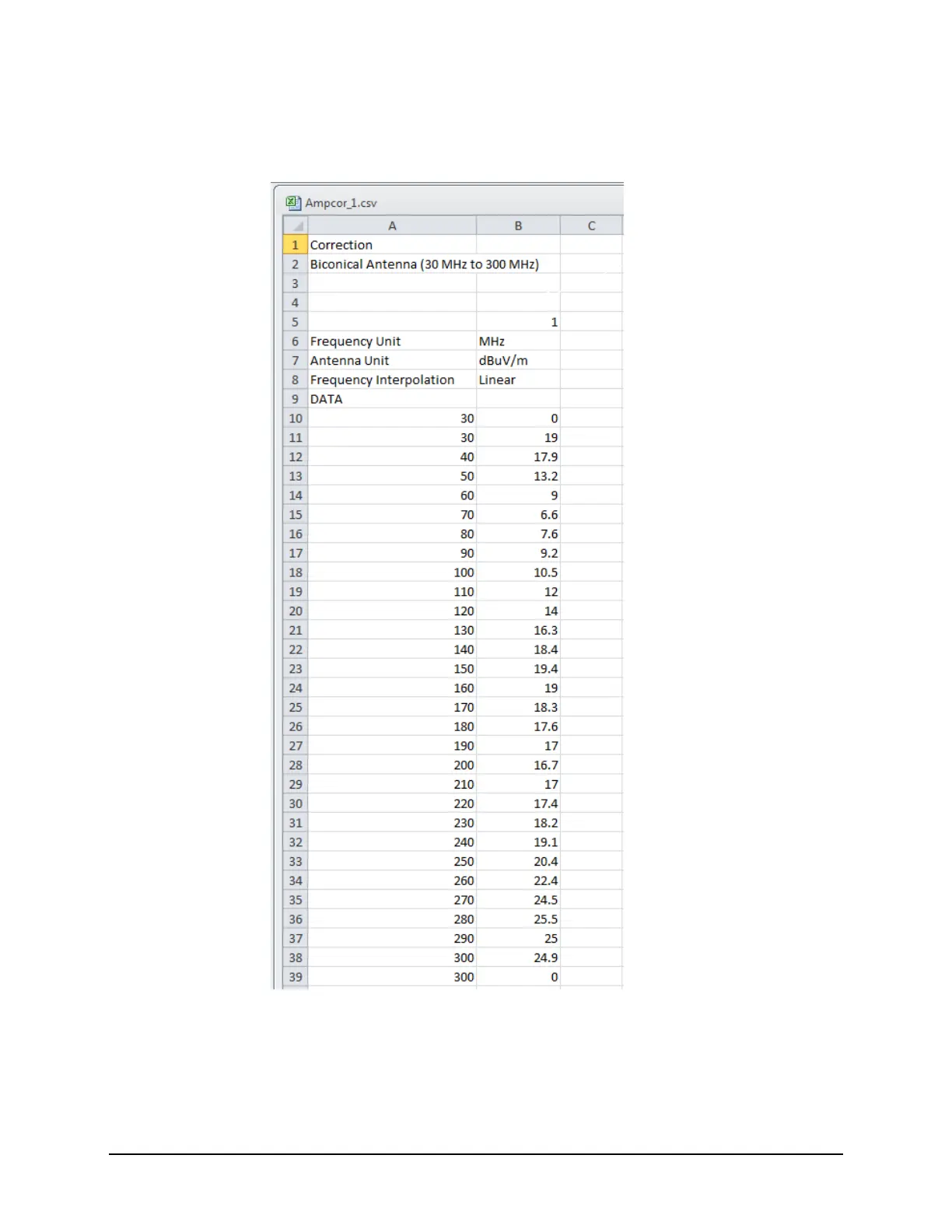The height and width of the screenshot is (1232, 952).
Task: Click the value 18.2 in row 31
Action: click(518, 823)
